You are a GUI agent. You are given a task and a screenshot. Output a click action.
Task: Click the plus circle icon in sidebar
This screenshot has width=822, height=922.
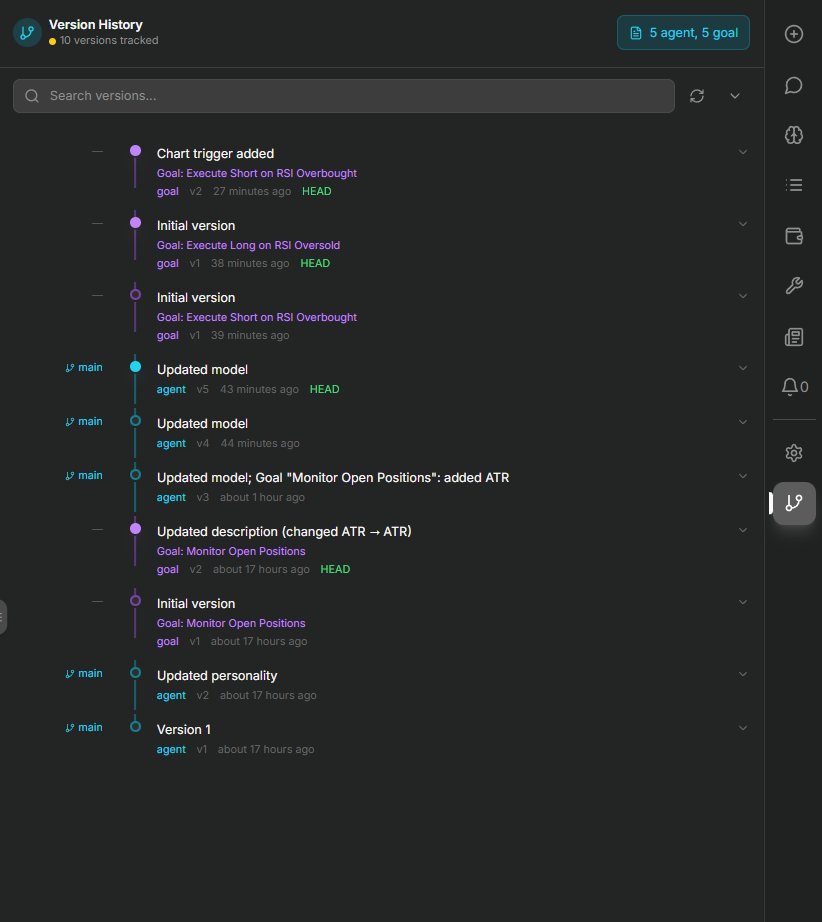pyautogui.click(x=794, y=34)
